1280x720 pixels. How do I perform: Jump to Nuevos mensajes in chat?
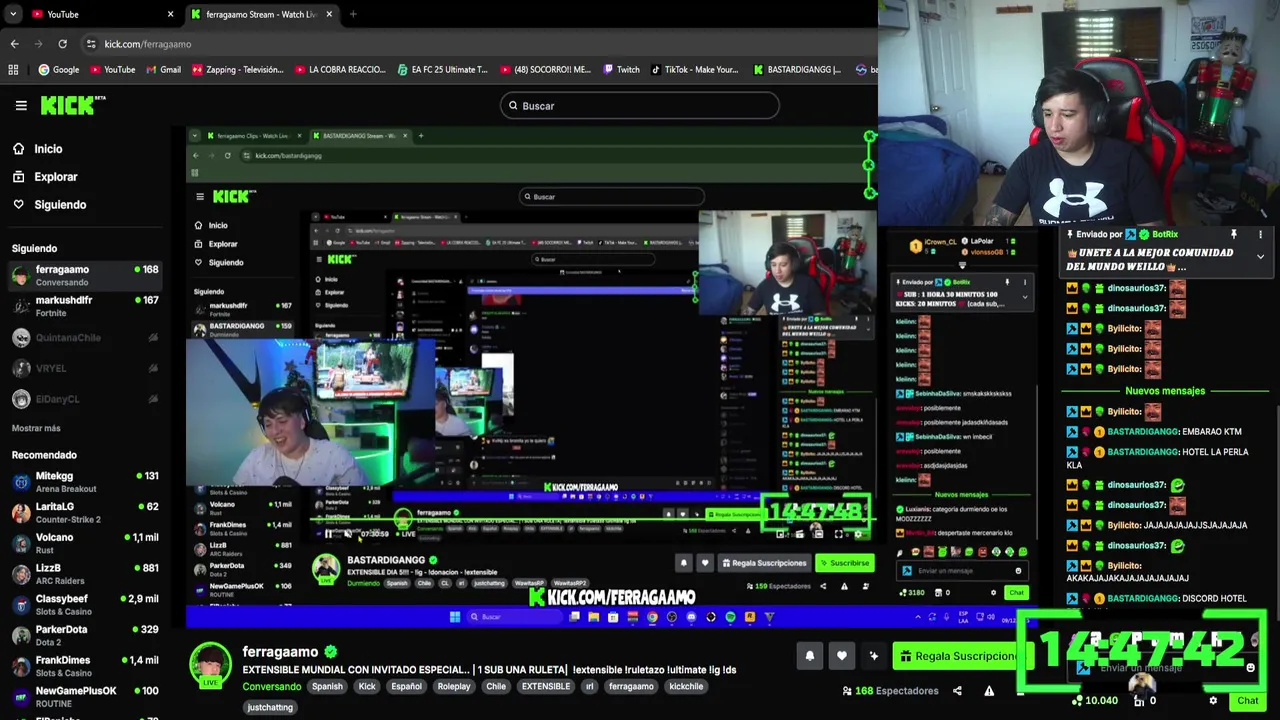(x=1165, y=391)
